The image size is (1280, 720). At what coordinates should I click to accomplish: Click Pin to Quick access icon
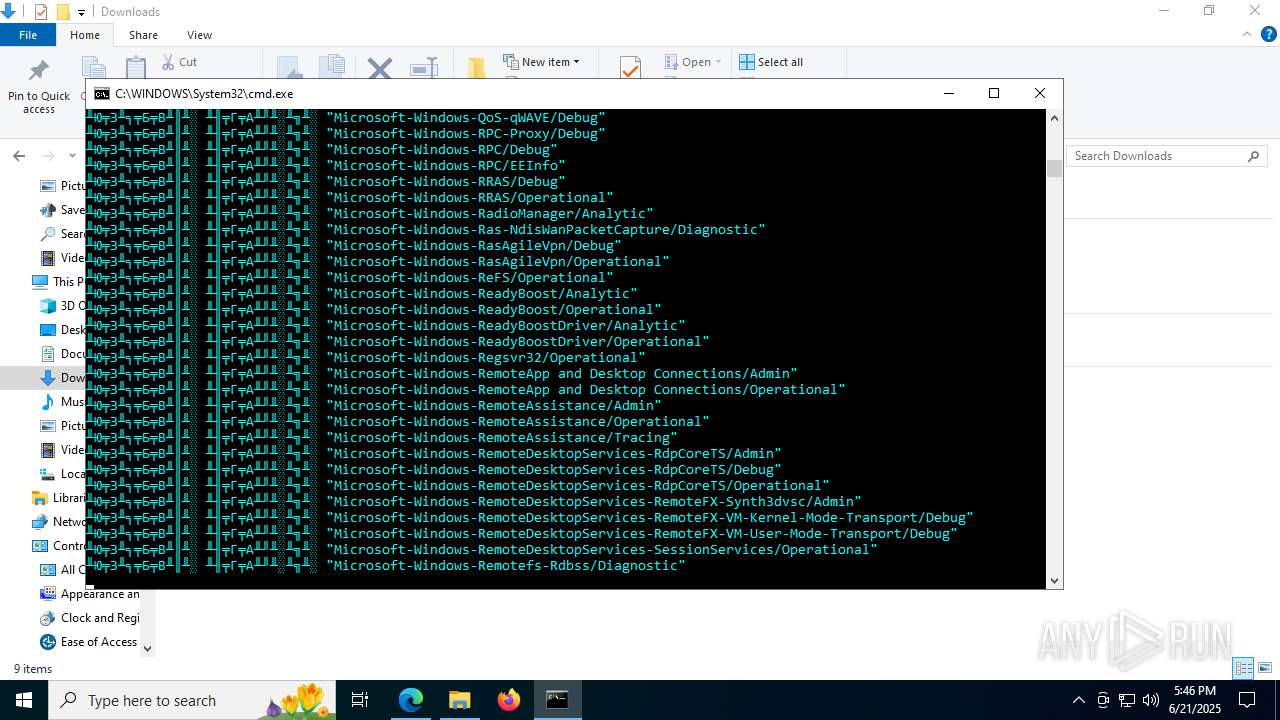(x=39, y=70)
